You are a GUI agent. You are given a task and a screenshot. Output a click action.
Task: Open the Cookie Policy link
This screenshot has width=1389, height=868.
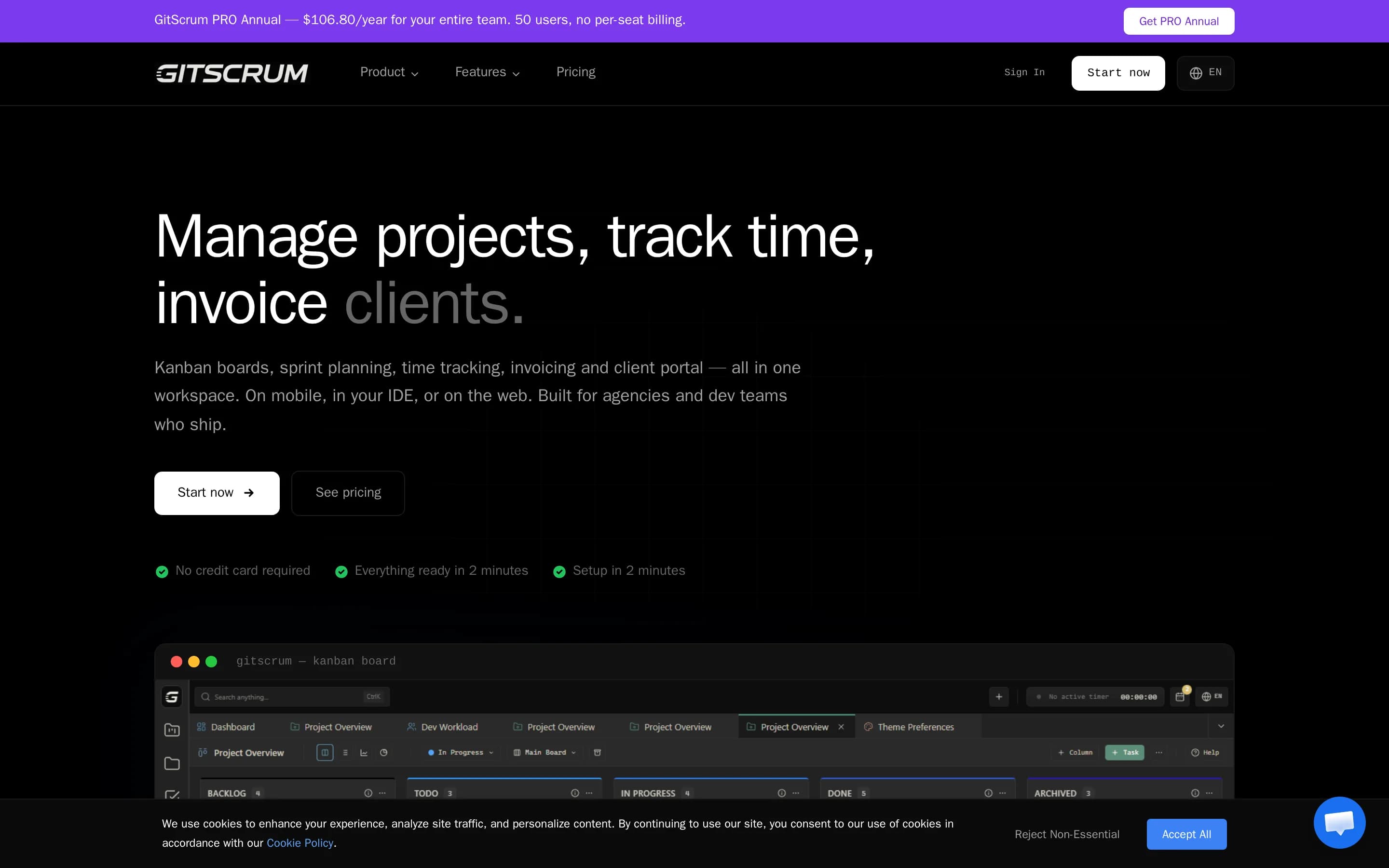click(x=300, y=843)
